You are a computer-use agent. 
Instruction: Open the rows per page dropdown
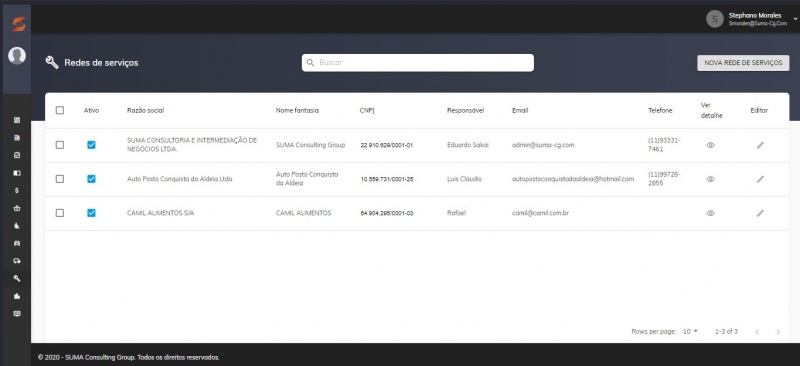[x=690, y=332]
